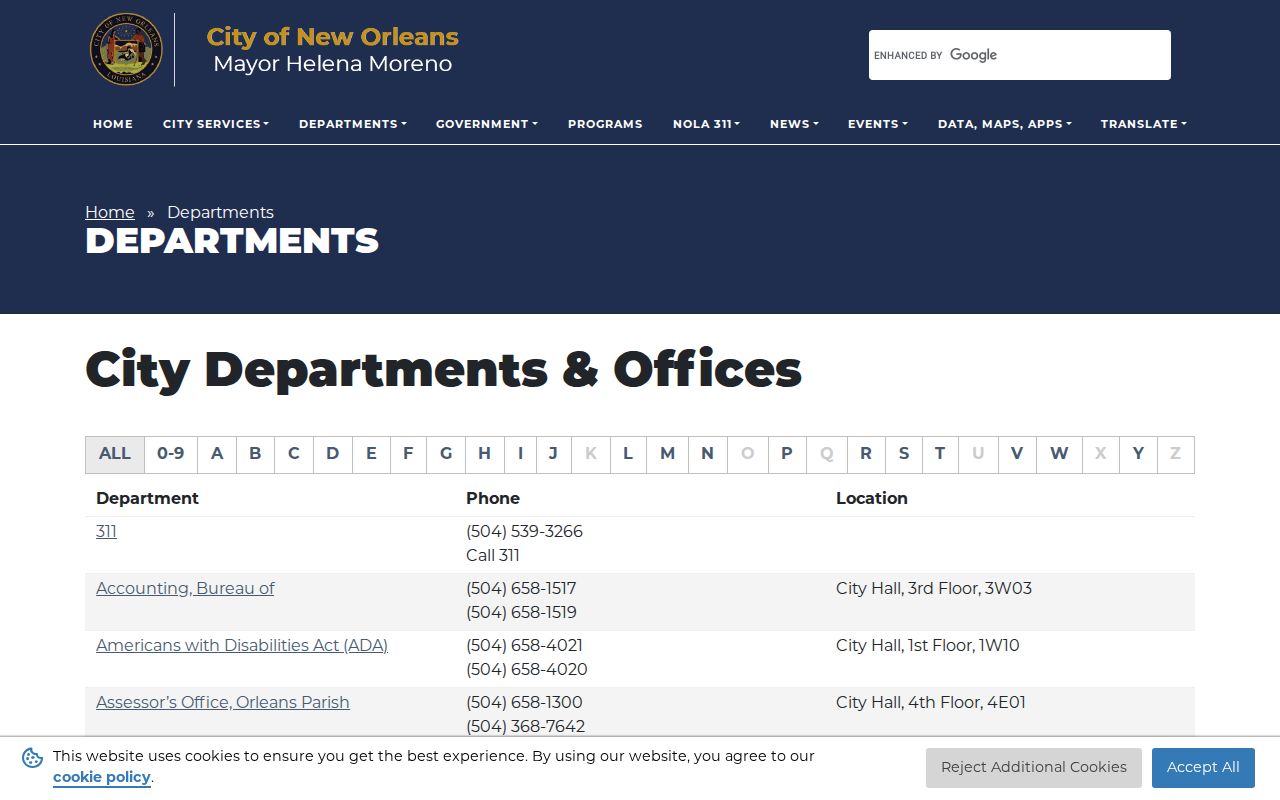Filter departments by letter W
The image size is (1280, 800).
[x=1059, y=454]
